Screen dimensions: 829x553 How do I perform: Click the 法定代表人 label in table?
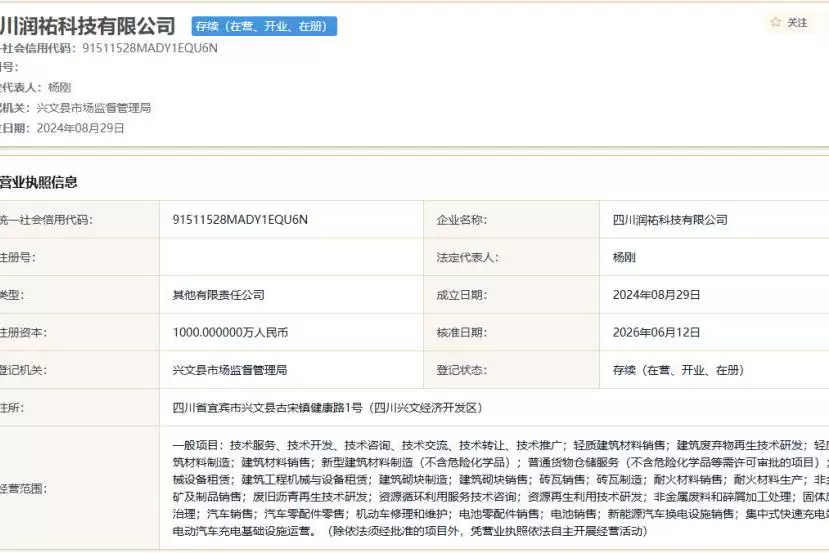[x=467, y=257]
